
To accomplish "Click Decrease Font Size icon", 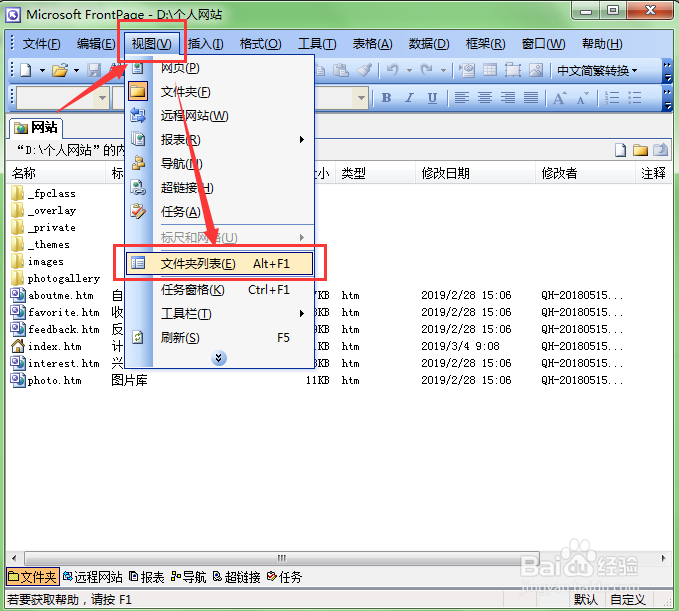I will pos(582,98).
